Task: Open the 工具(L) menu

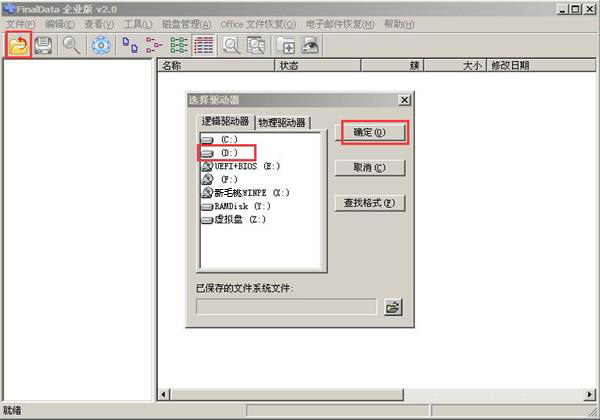Action: tap(138, 24)
